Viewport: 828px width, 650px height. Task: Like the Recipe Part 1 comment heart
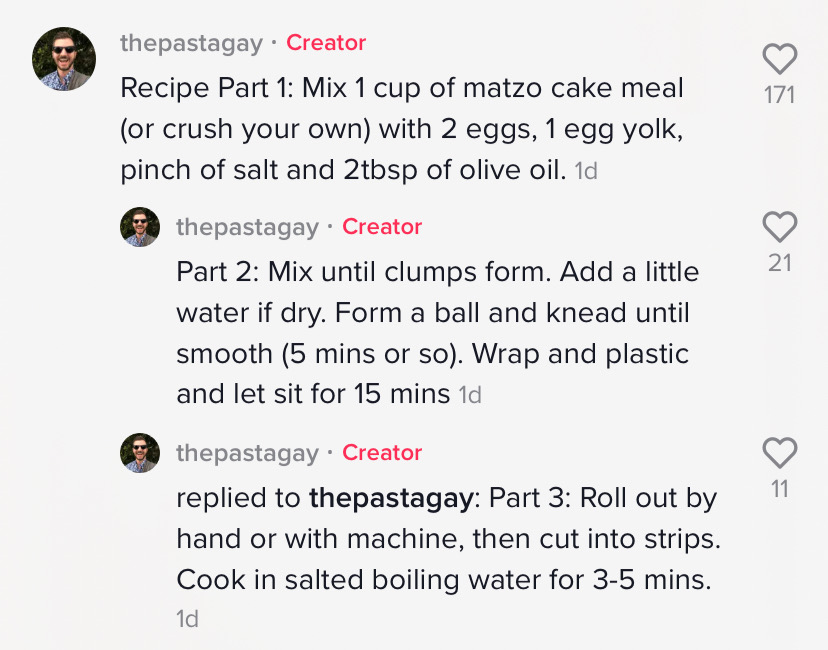[x=779, y=59]
